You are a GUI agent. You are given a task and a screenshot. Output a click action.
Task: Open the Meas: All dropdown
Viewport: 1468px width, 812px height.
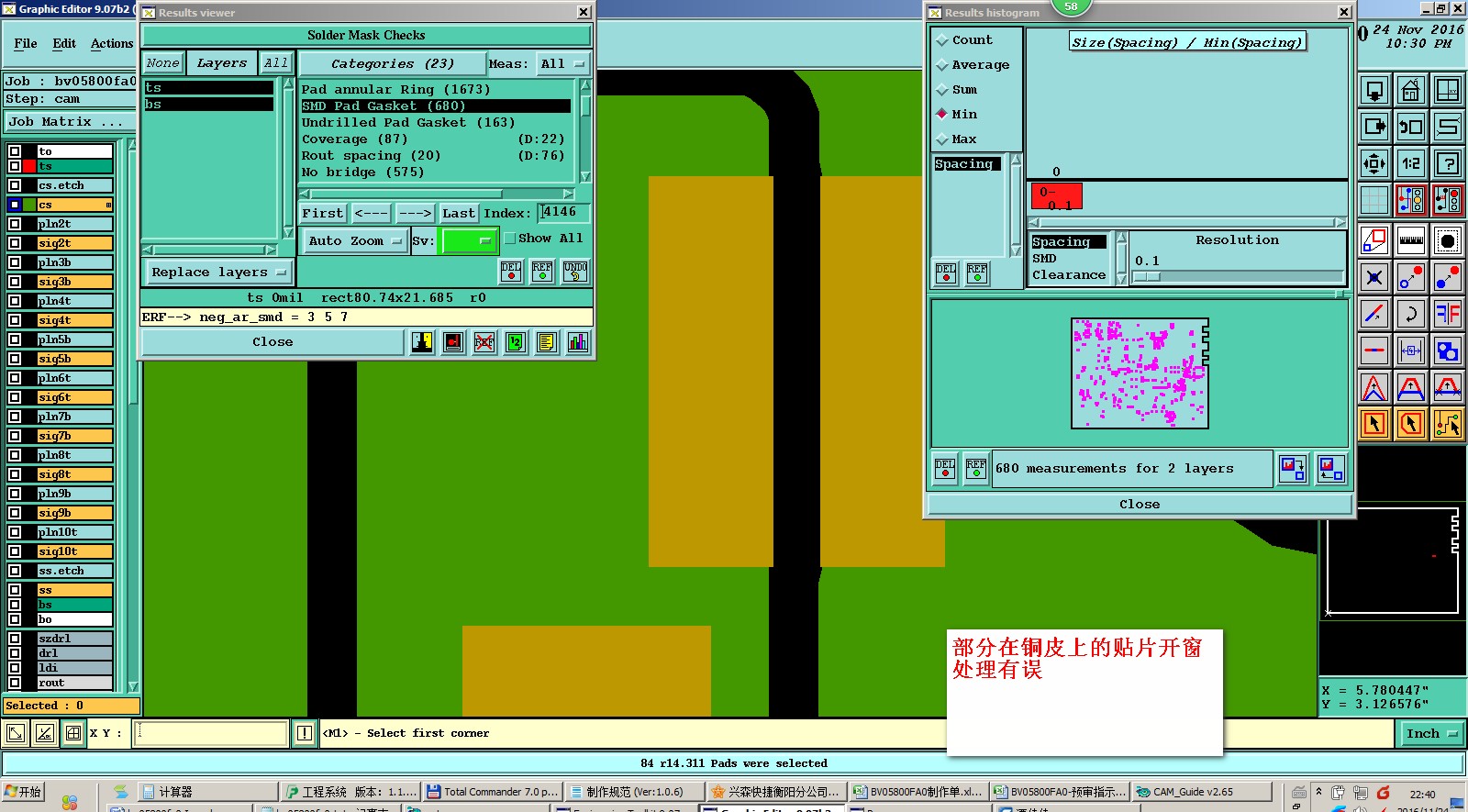tap(562, 63)
